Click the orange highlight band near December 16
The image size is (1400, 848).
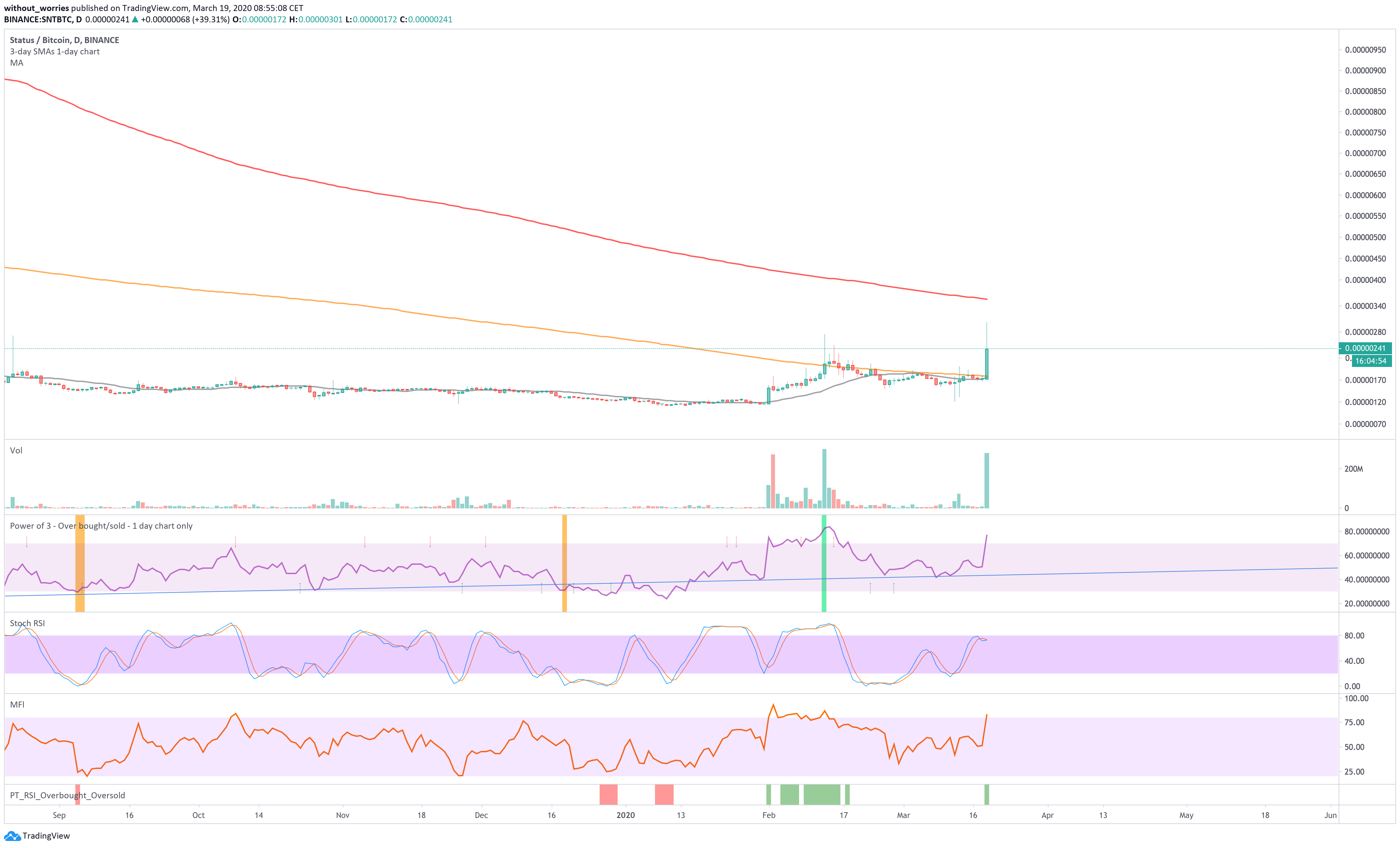[x=564, y=563]
